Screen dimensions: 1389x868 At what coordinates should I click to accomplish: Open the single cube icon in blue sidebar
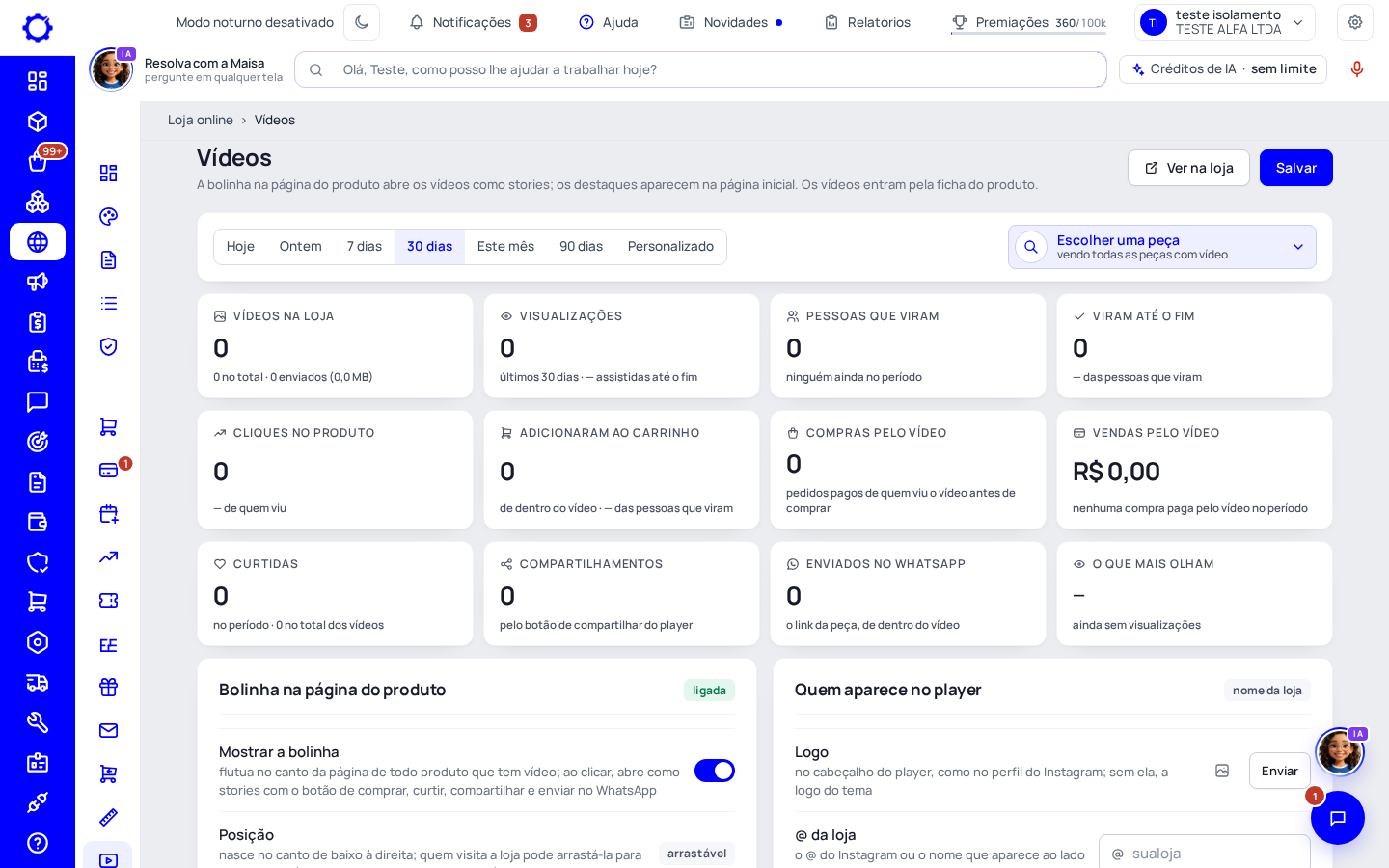tap(38, 122)
